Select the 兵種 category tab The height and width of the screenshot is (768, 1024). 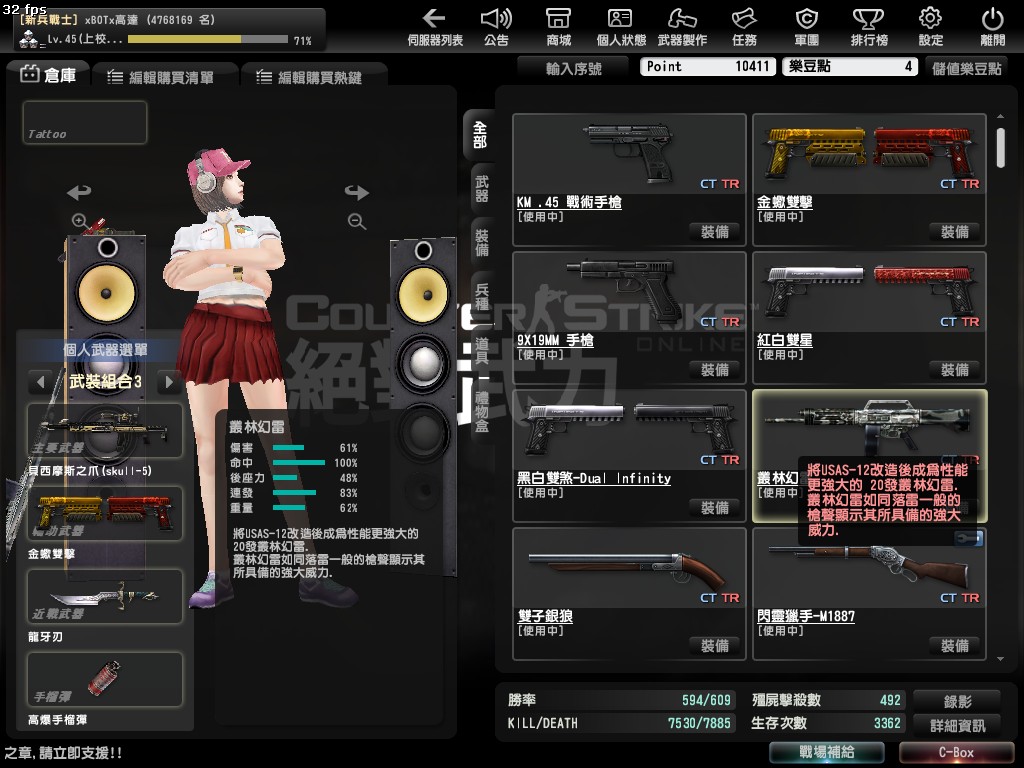(x=481, y=297)
